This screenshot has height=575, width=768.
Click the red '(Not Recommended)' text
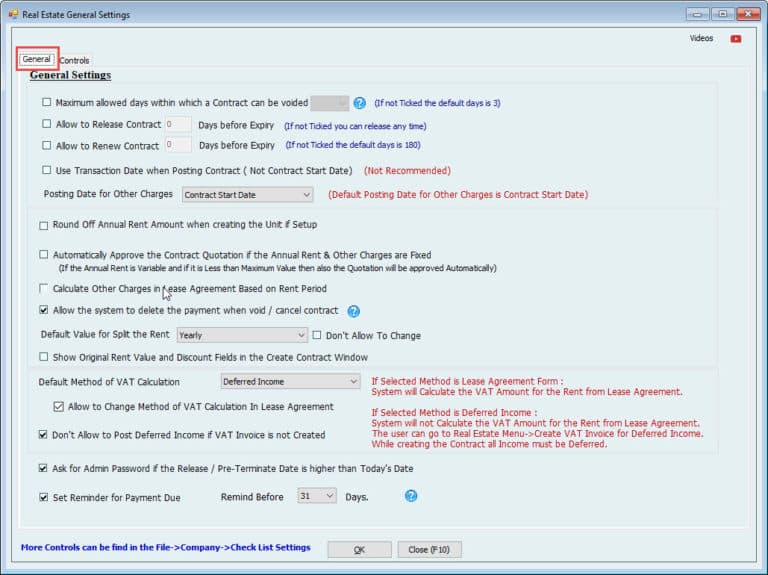click(408, 170)
